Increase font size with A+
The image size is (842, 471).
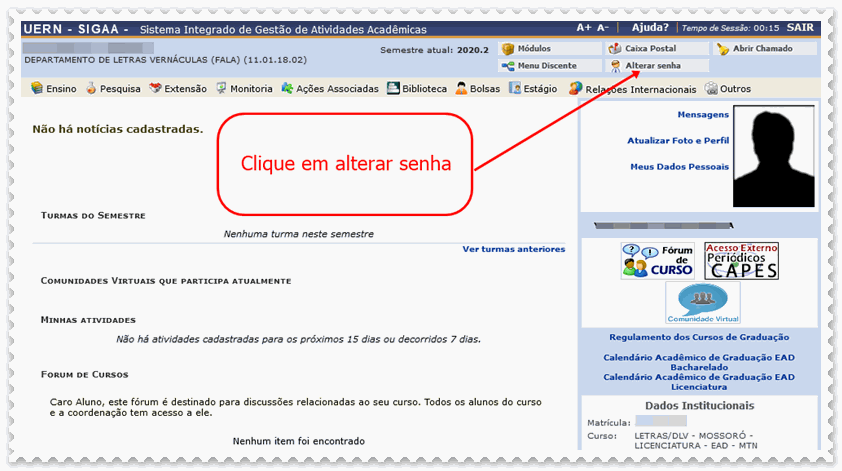tap(584, 29)
